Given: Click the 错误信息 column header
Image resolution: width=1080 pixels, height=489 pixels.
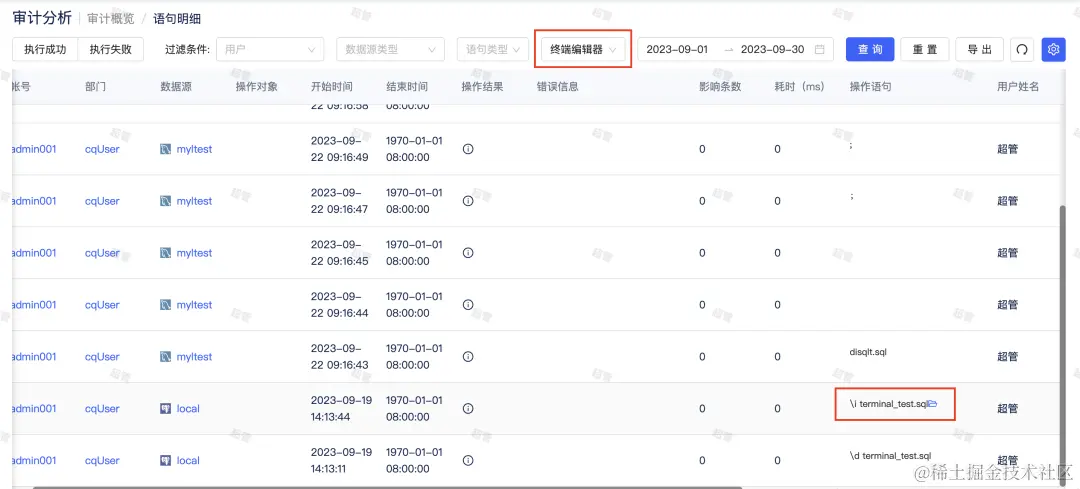Looking at the screenshot, I should coord(558,87).
